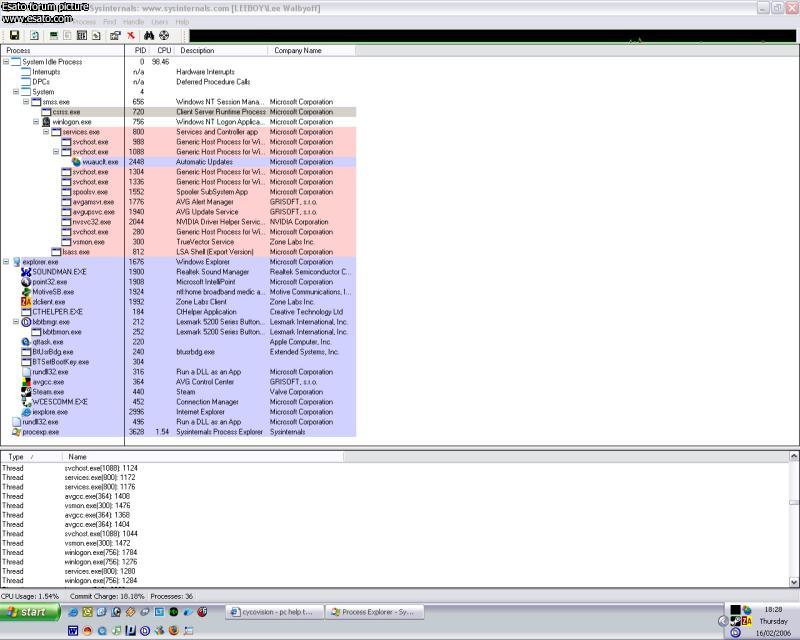Image resolution: width=800 pixels, height=640 pixels.
Task: Open the Process menu
Action: (84, 22)
